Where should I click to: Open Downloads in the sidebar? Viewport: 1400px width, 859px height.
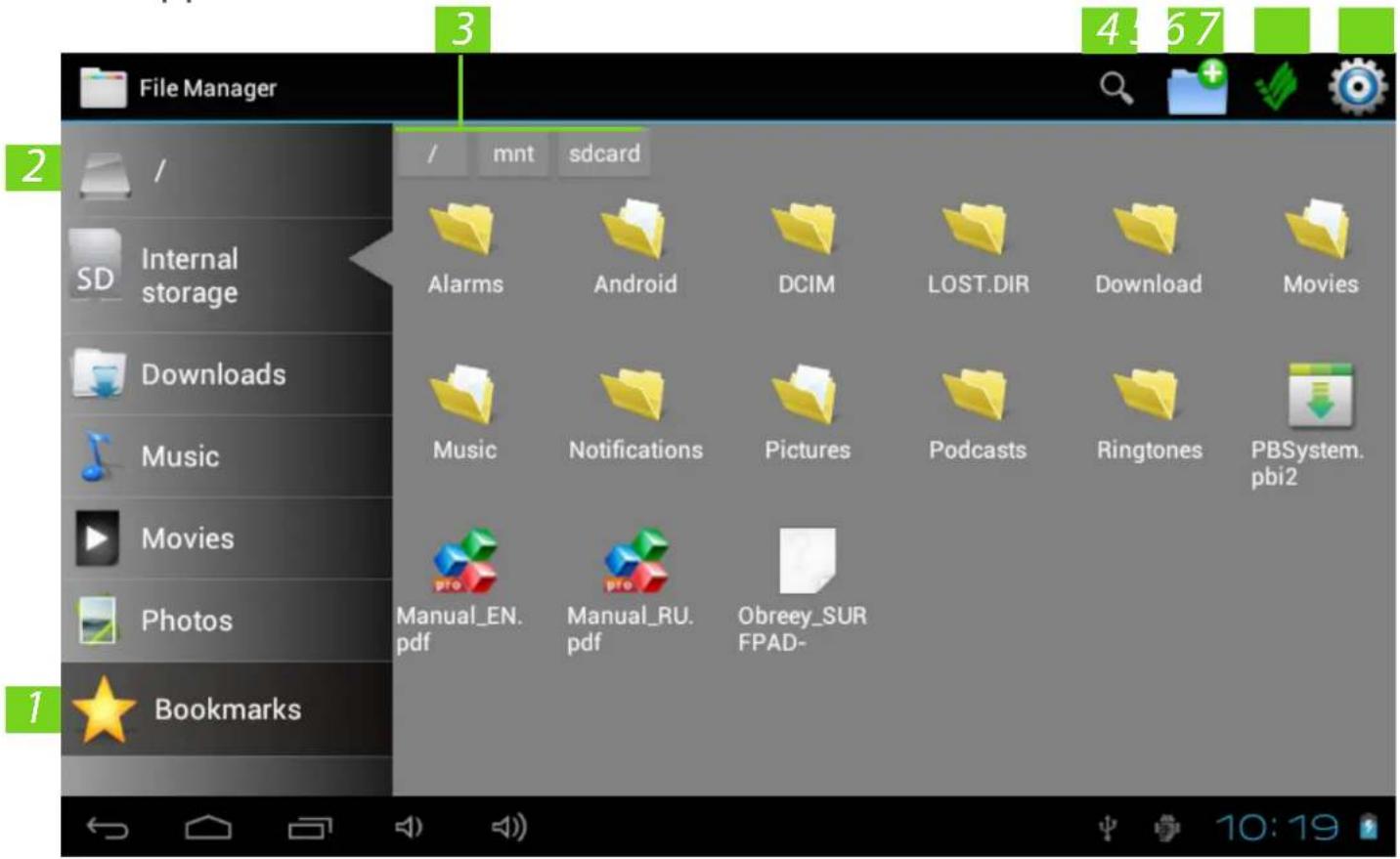227,374
